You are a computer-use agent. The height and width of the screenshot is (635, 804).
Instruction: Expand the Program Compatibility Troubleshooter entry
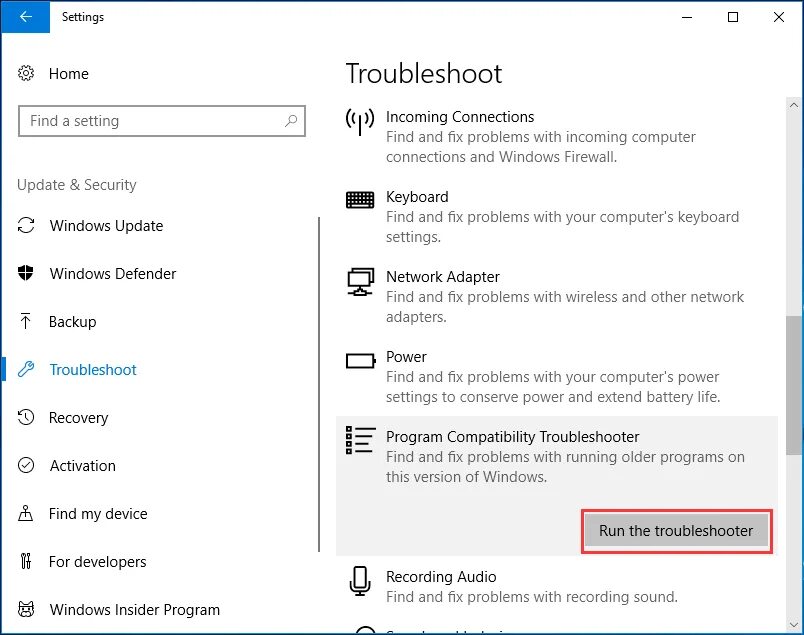pyautogui.click(x=512, y=437)
